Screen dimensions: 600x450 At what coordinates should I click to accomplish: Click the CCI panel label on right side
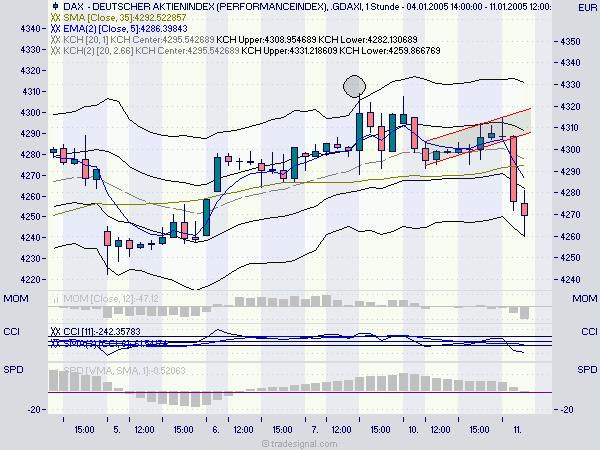click(589, 331)
